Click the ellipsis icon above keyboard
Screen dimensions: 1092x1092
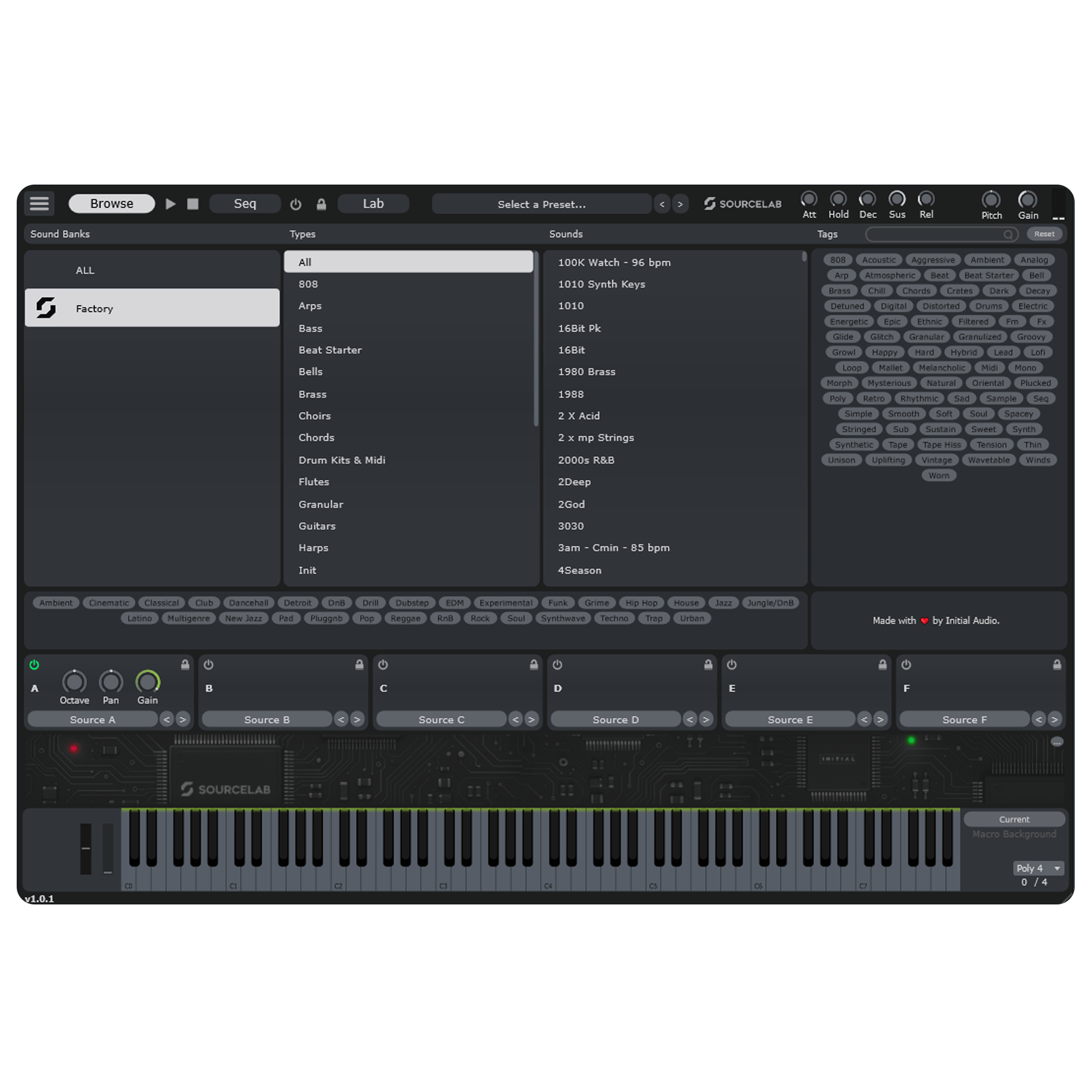point(1056,742)
